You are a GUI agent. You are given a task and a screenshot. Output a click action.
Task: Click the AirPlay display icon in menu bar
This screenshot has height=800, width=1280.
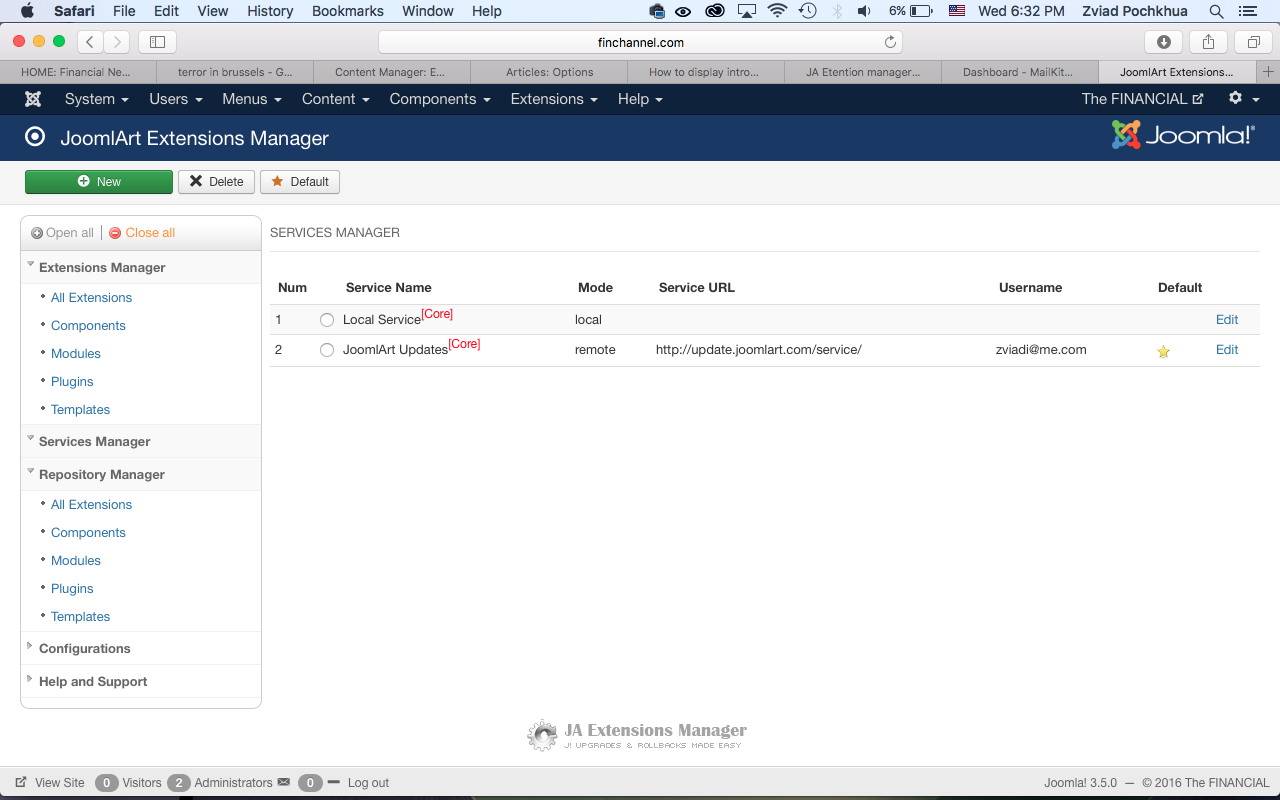pos(747,11)
